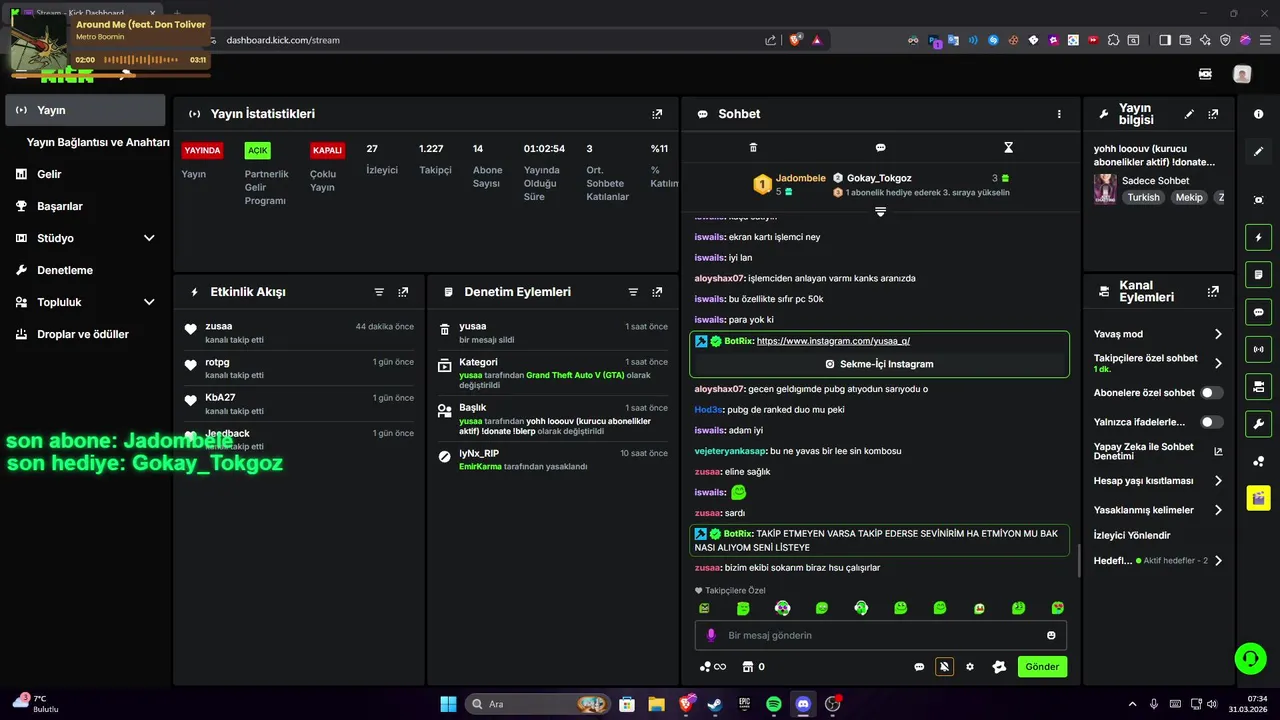The image size is (1280, 720).
Task: Open Spotify from the Windows taskbar
Action: tap(774, 704)
